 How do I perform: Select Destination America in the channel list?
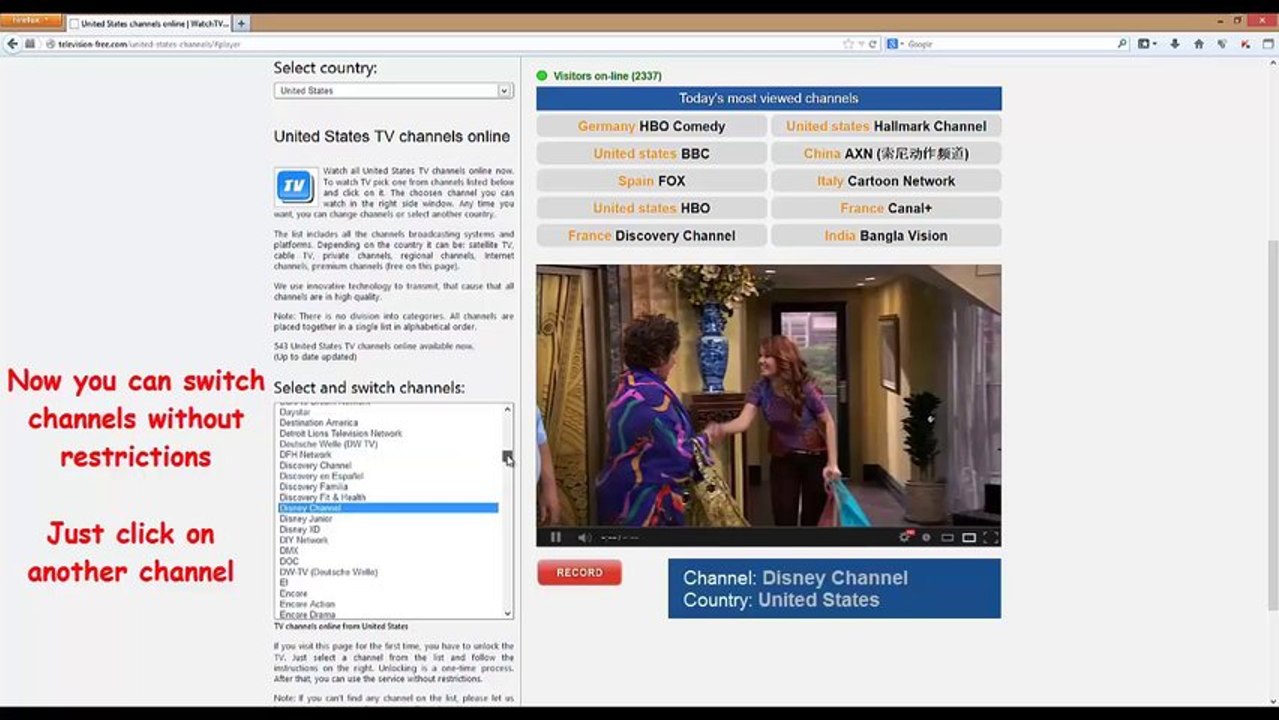(388, 423)
